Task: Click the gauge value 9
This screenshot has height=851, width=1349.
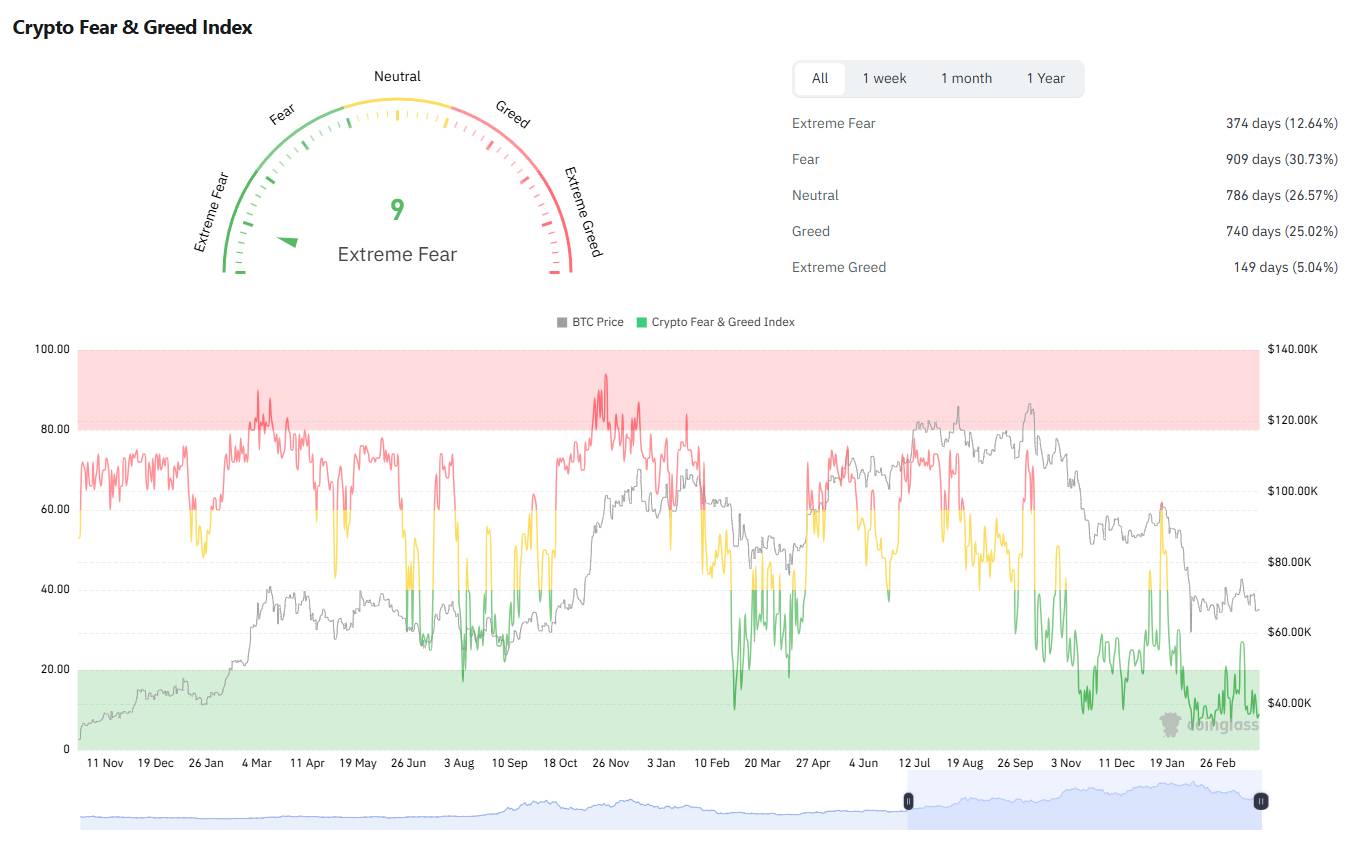Action: coord(397,210)
